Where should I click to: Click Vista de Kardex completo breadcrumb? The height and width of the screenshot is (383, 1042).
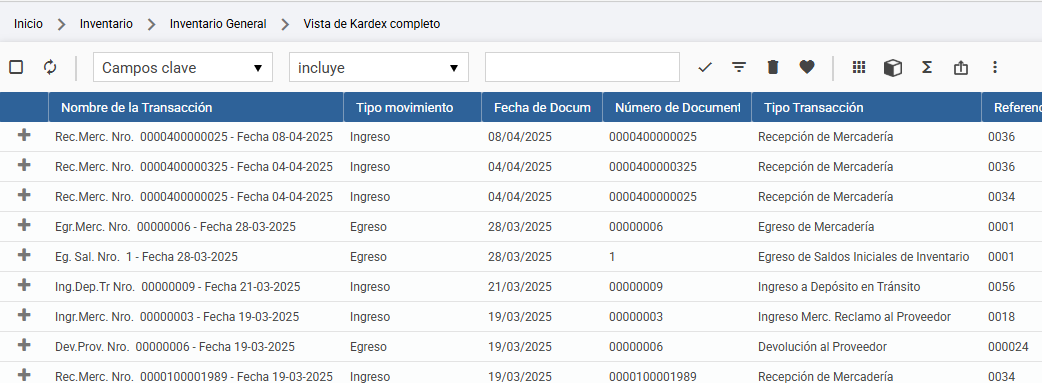(x=371, y=24)
